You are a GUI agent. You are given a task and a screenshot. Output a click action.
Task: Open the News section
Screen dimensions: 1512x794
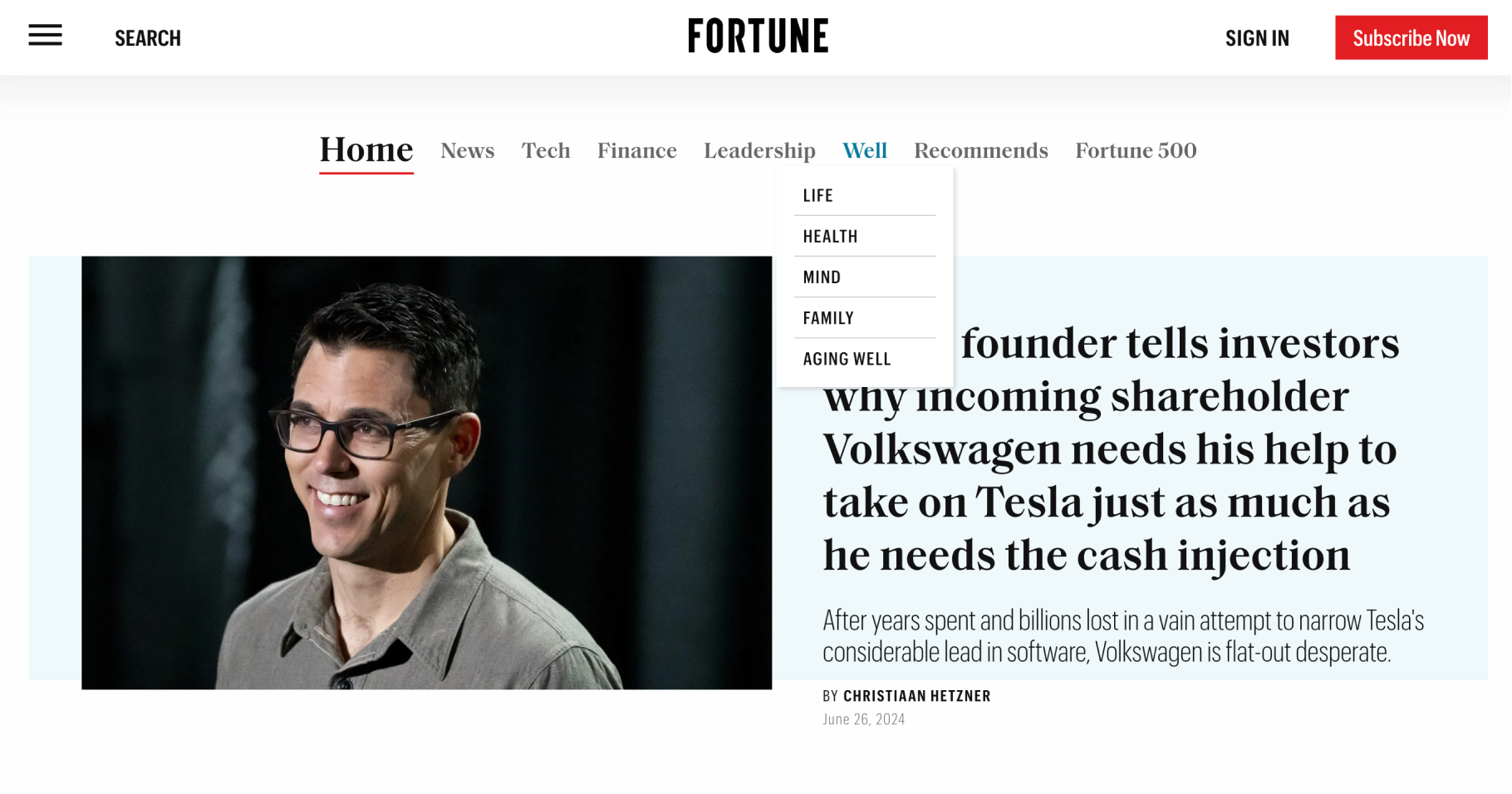(x=468, y=150)
